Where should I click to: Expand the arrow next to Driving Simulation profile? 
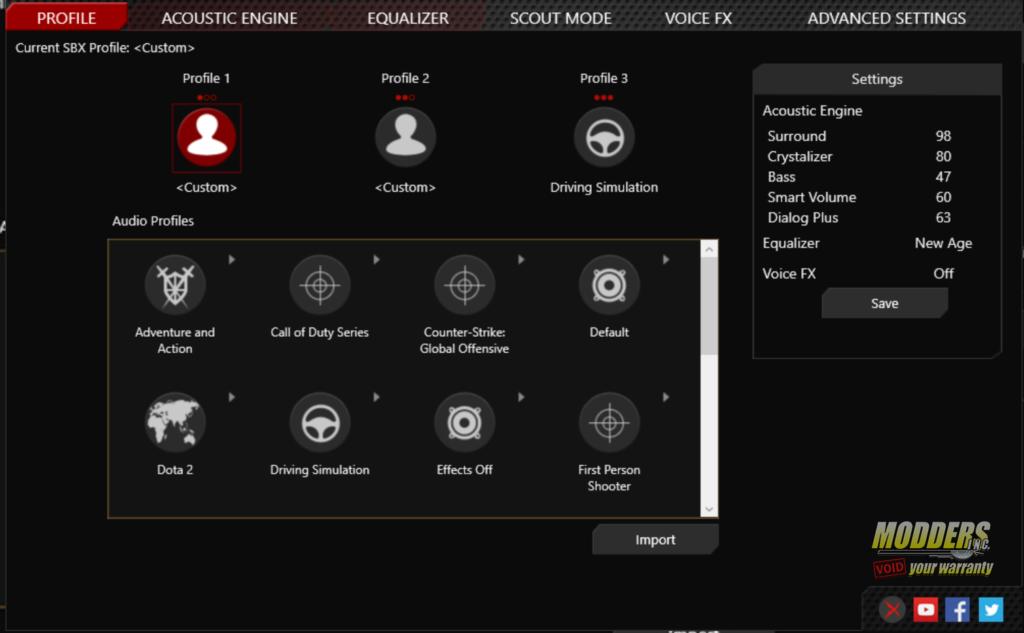[377, 397]
